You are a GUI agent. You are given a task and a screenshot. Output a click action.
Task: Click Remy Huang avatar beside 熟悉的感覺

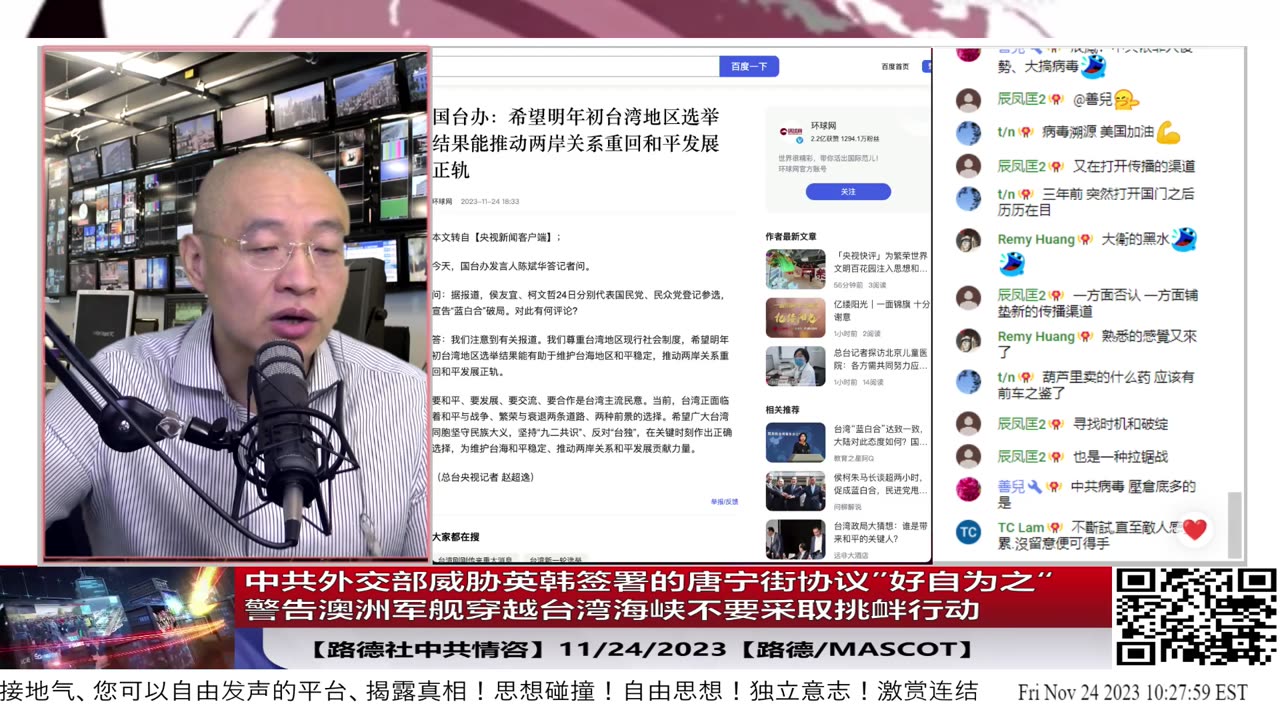pos(968,340)
